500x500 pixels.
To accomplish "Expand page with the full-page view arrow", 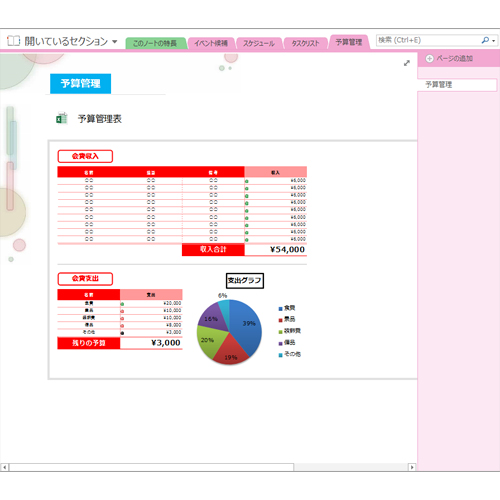I will click(x=407, y=63).
